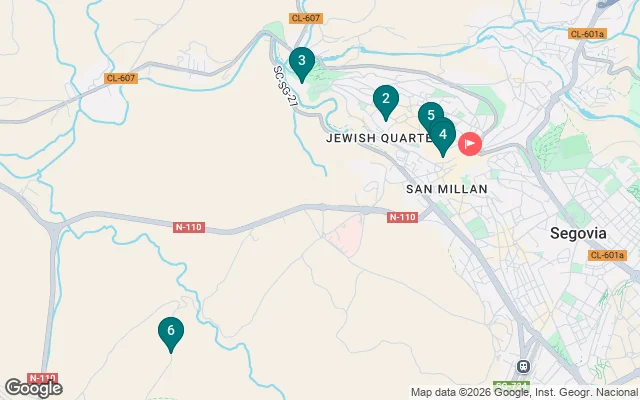
Task: Open location pin number 6
Action: pyautogui.click(x=171, y=333)
